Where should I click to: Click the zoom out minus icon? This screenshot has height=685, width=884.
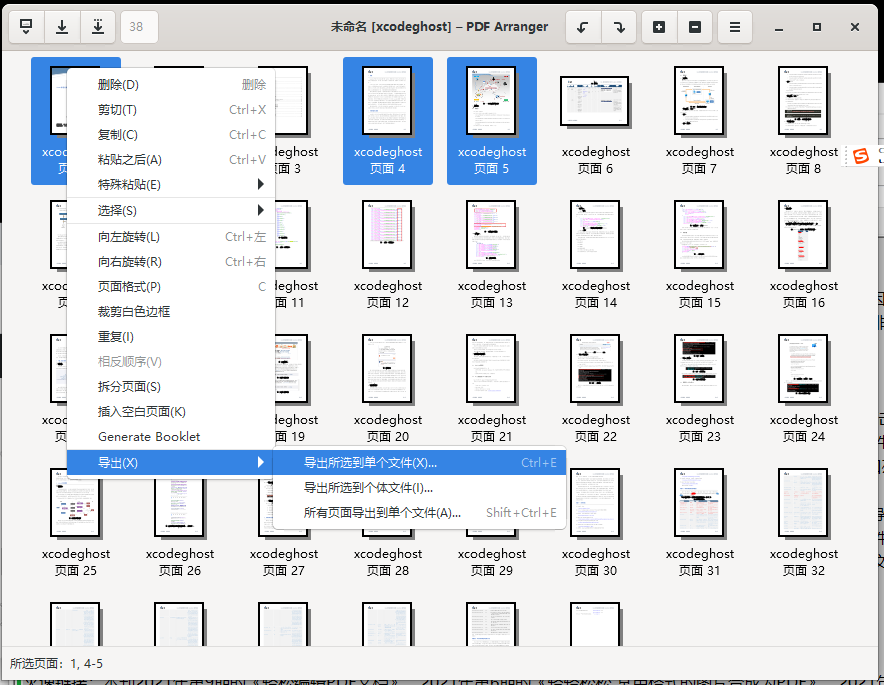[695, 26]
